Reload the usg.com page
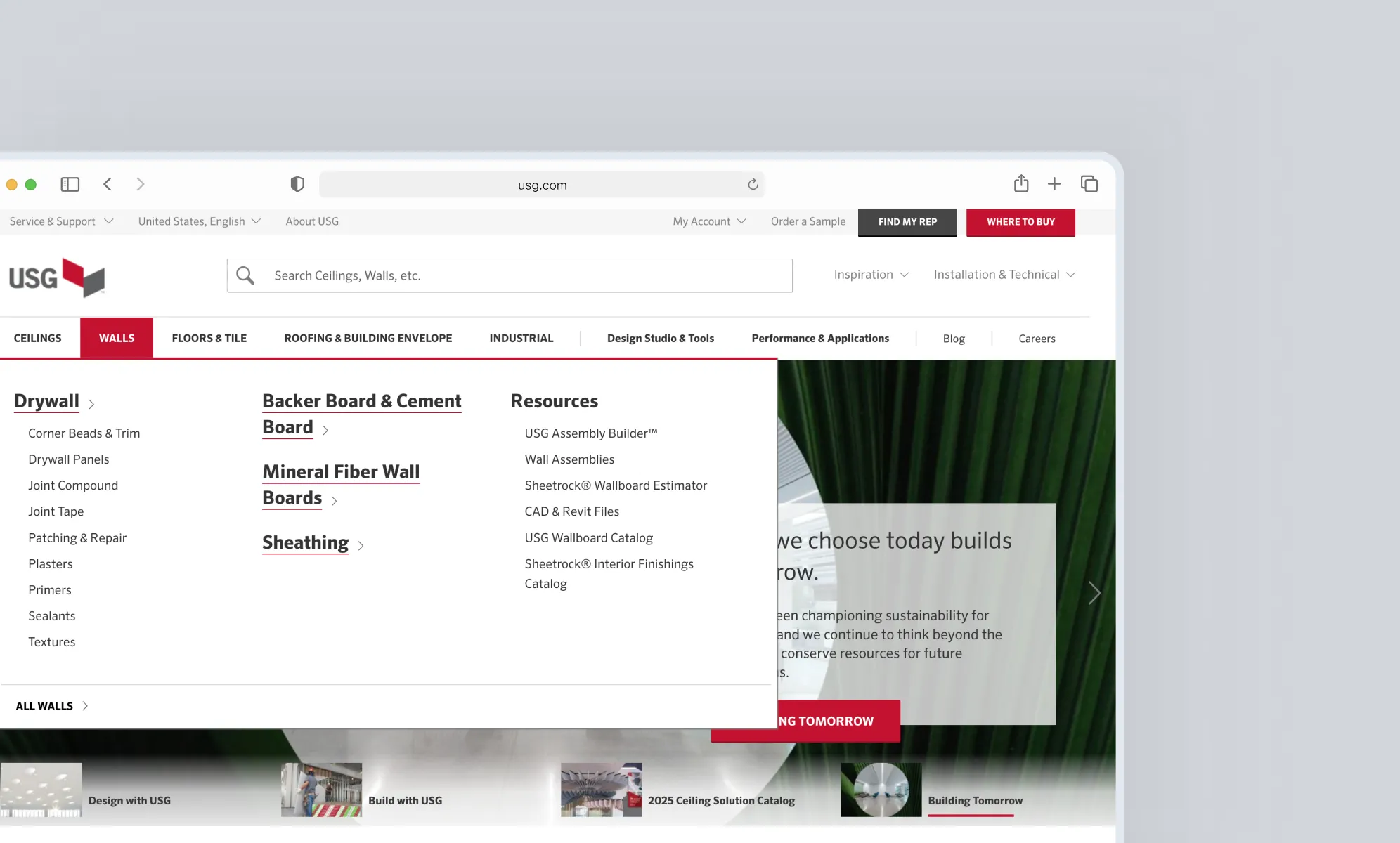 click(x=753, y=184)
